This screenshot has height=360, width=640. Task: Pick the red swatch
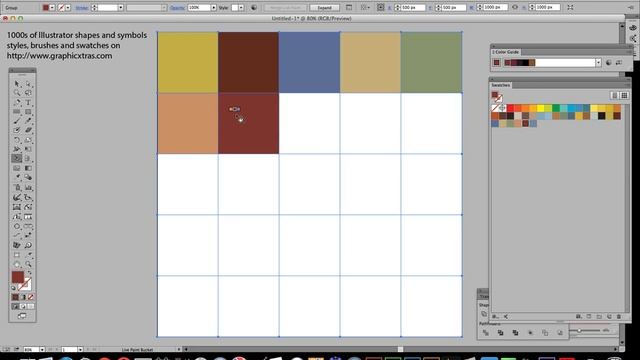pyautogui.click(x=510, y=108)
